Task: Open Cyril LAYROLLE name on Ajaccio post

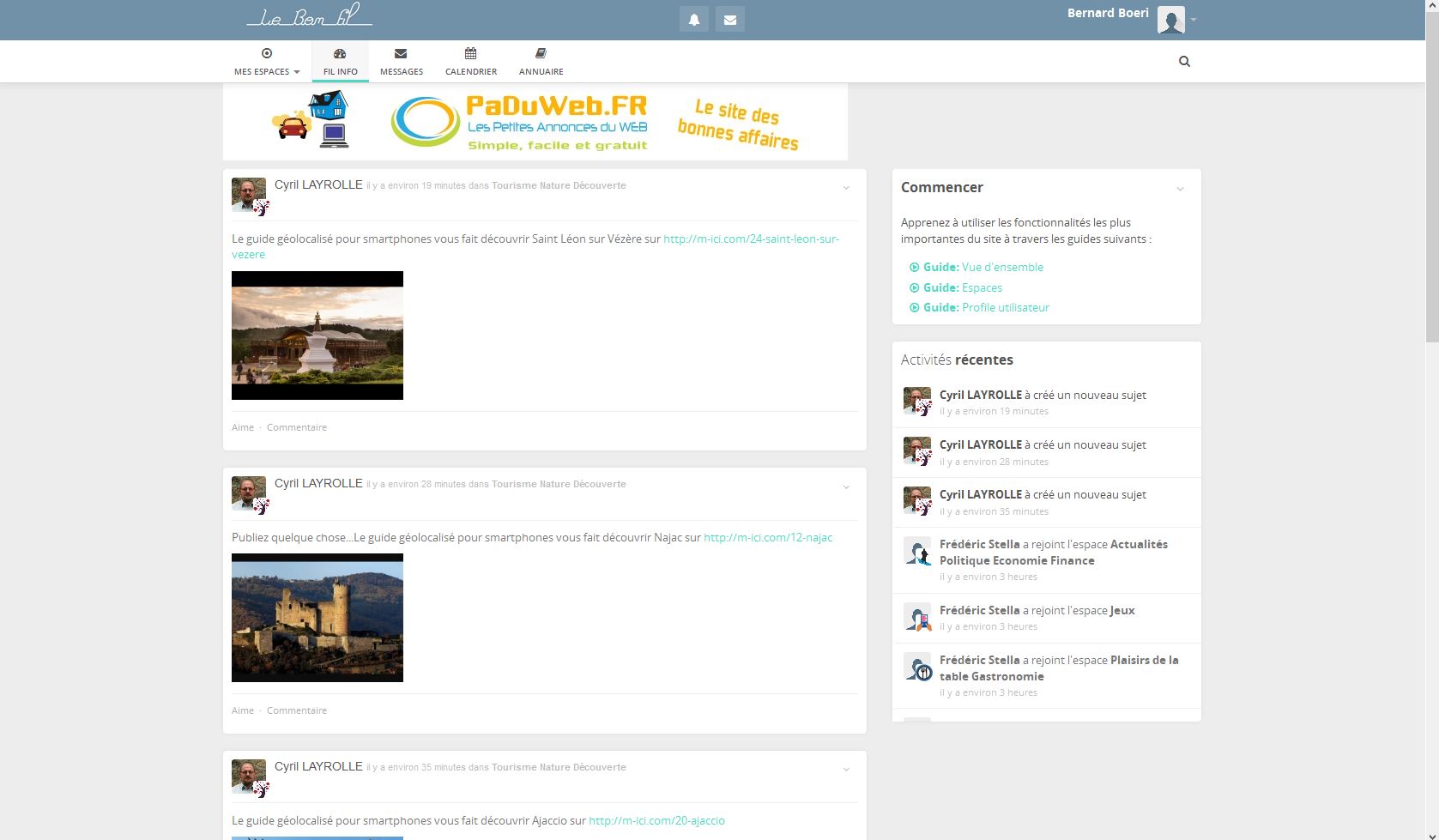Action: 318,766
